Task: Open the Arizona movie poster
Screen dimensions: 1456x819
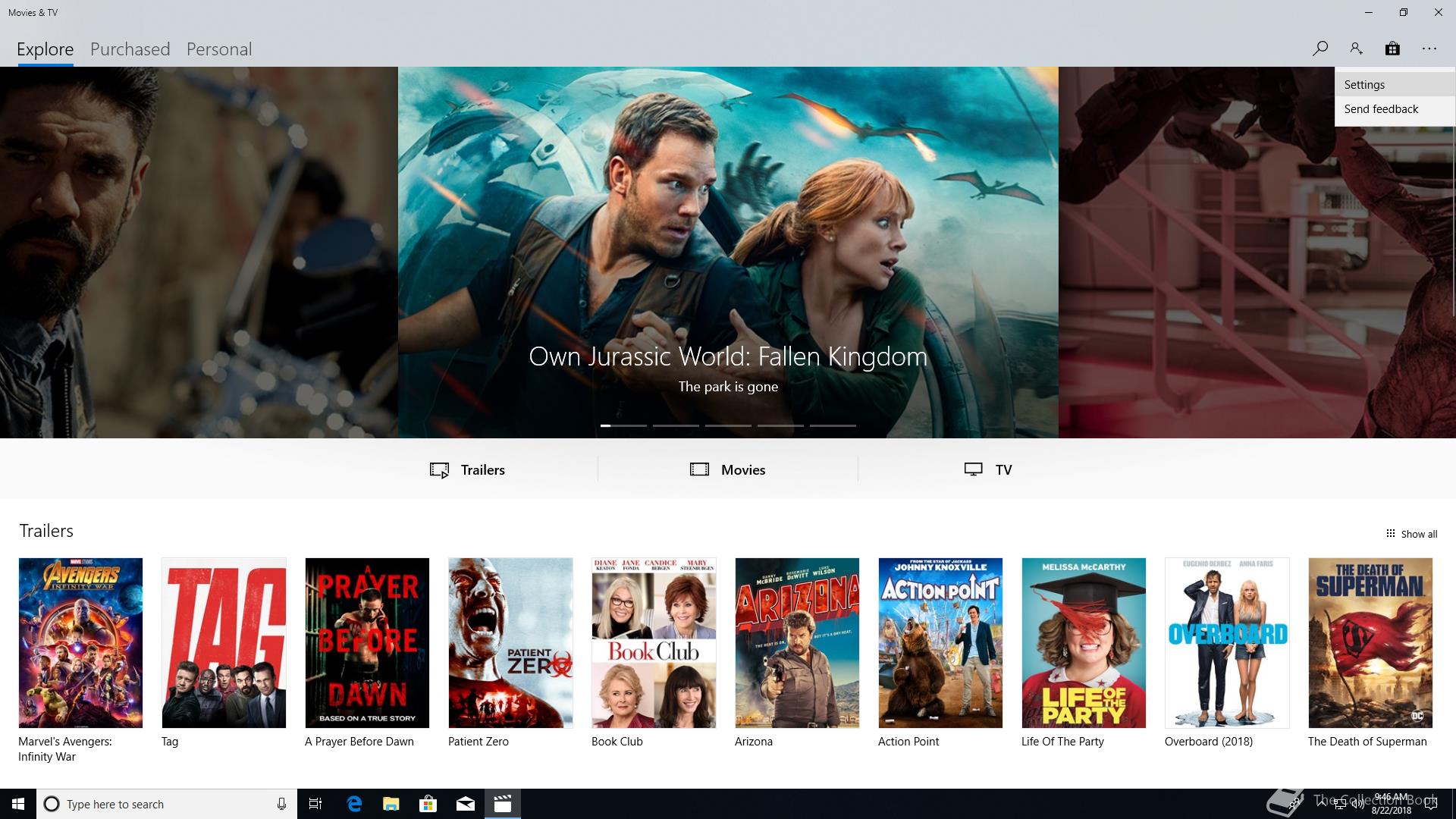Action: [x=797, y=643]
